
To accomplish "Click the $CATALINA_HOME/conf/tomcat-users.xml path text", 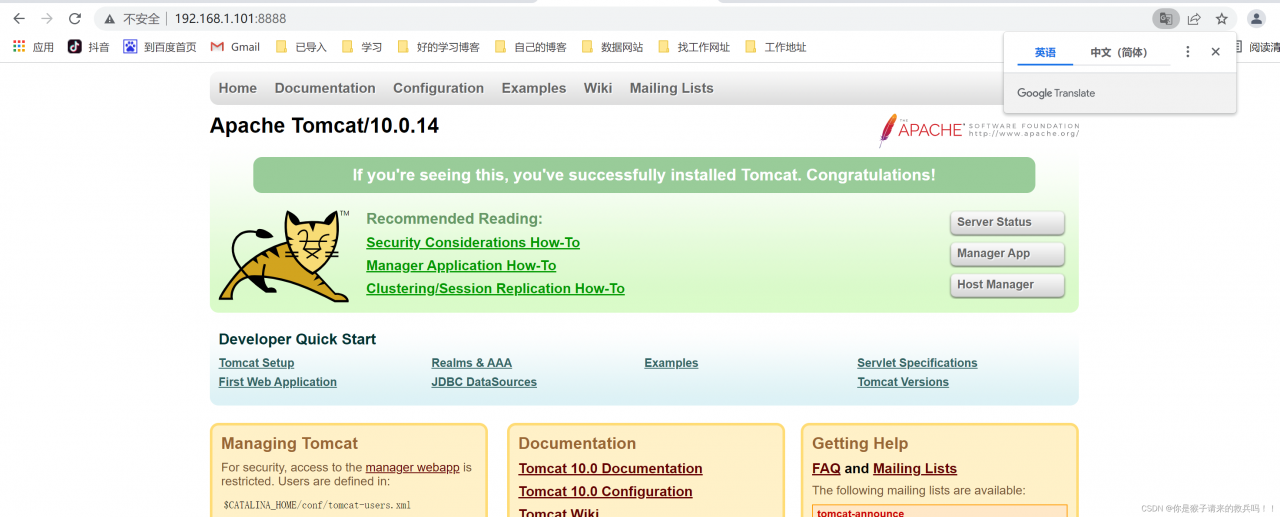I will (317, 505).
